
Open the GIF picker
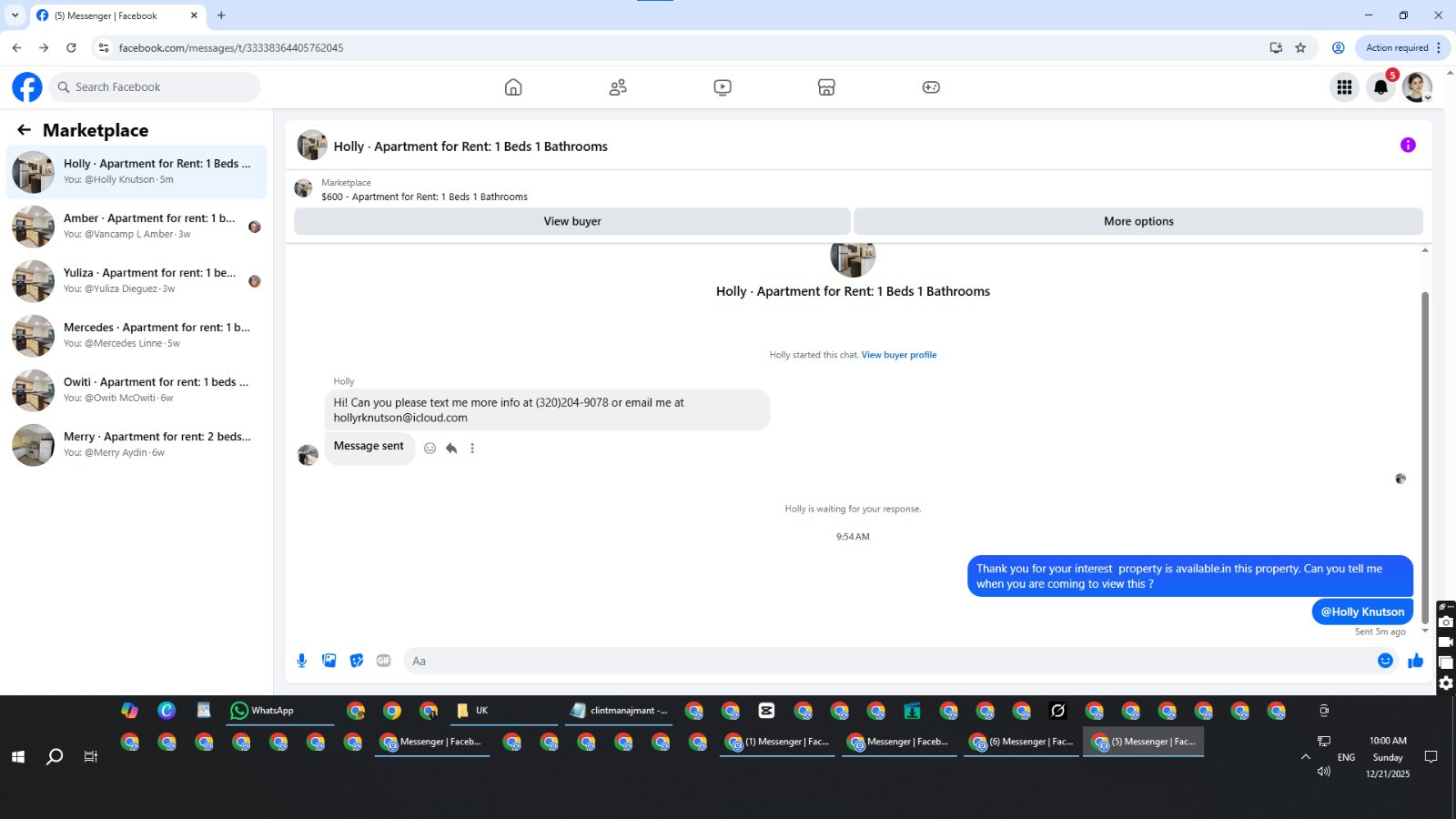click(x=384, y=661)
